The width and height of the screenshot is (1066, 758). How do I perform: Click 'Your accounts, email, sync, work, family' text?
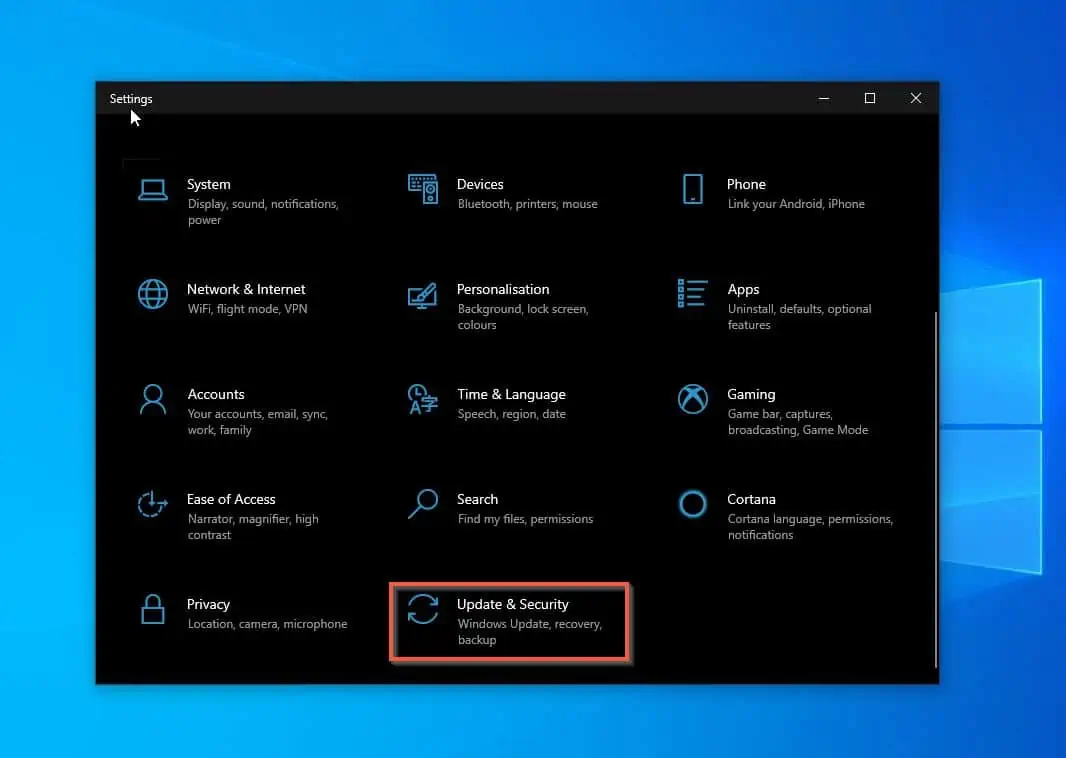coord(258,422)
